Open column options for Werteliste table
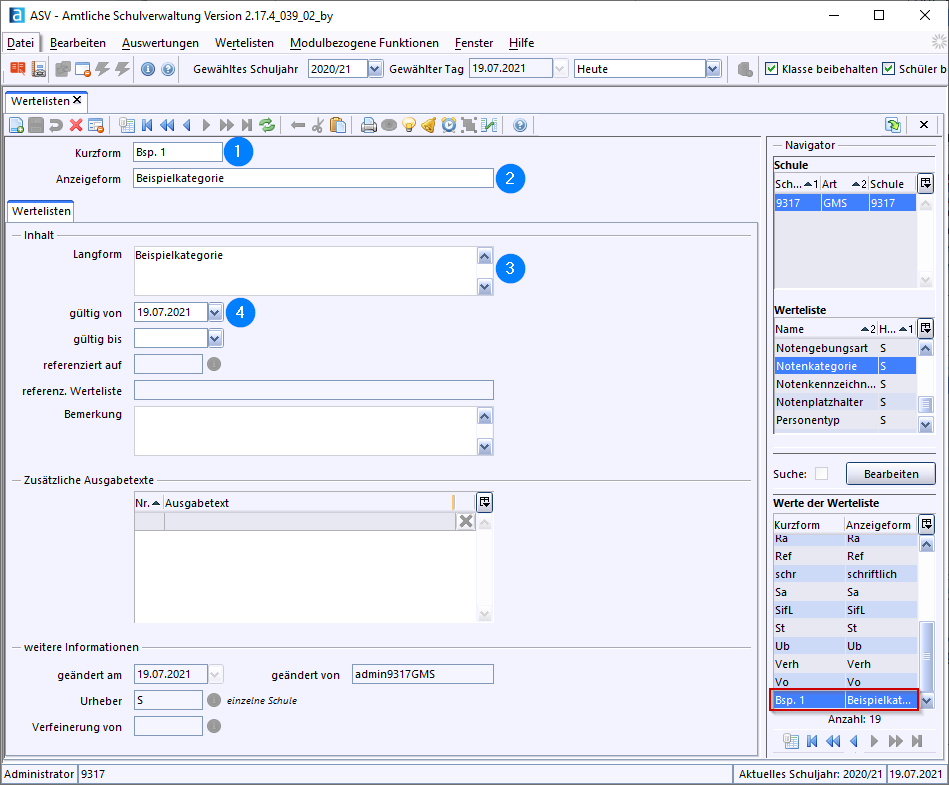This screenshot has width=949, height=785. (x=925, y=328)
